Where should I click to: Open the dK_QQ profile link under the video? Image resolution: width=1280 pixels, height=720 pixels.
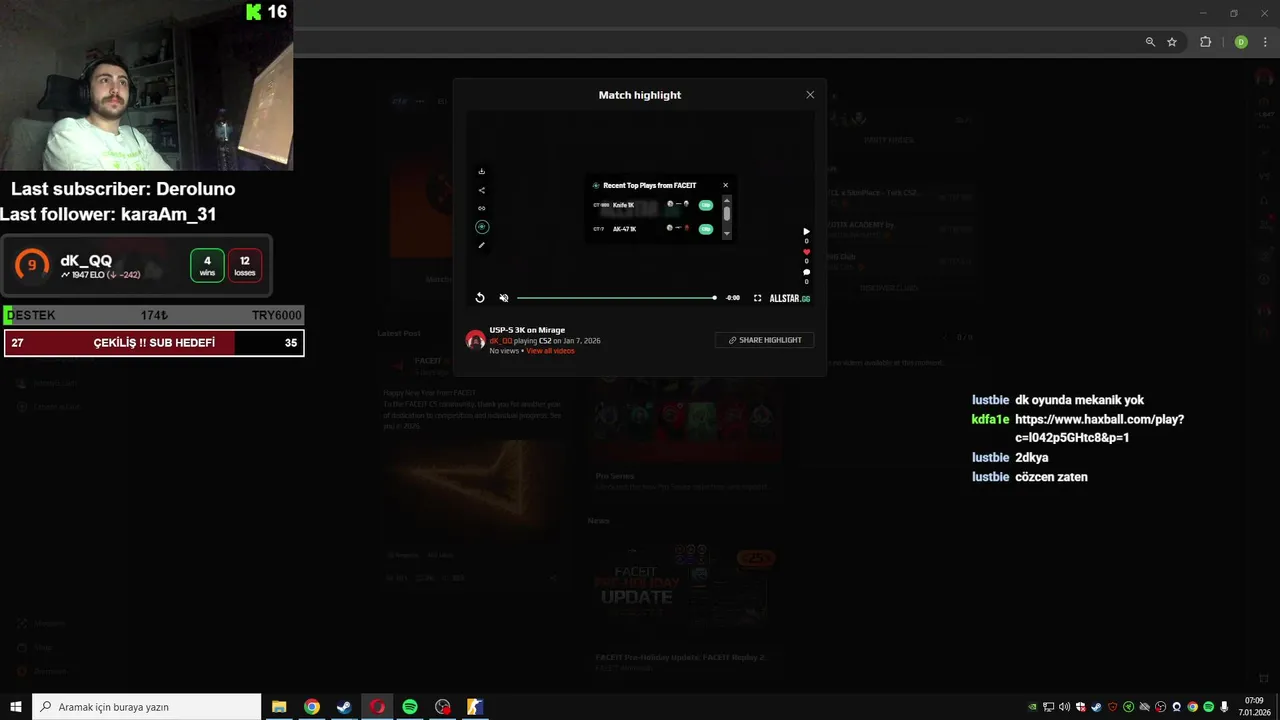[x=500, y=341]
